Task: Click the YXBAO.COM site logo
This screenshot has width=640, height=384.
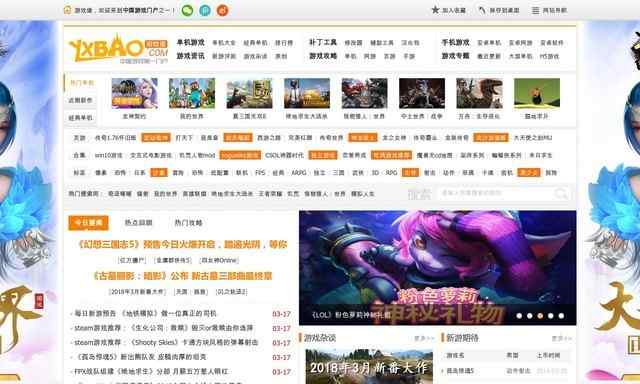Action: pos(118,49)
